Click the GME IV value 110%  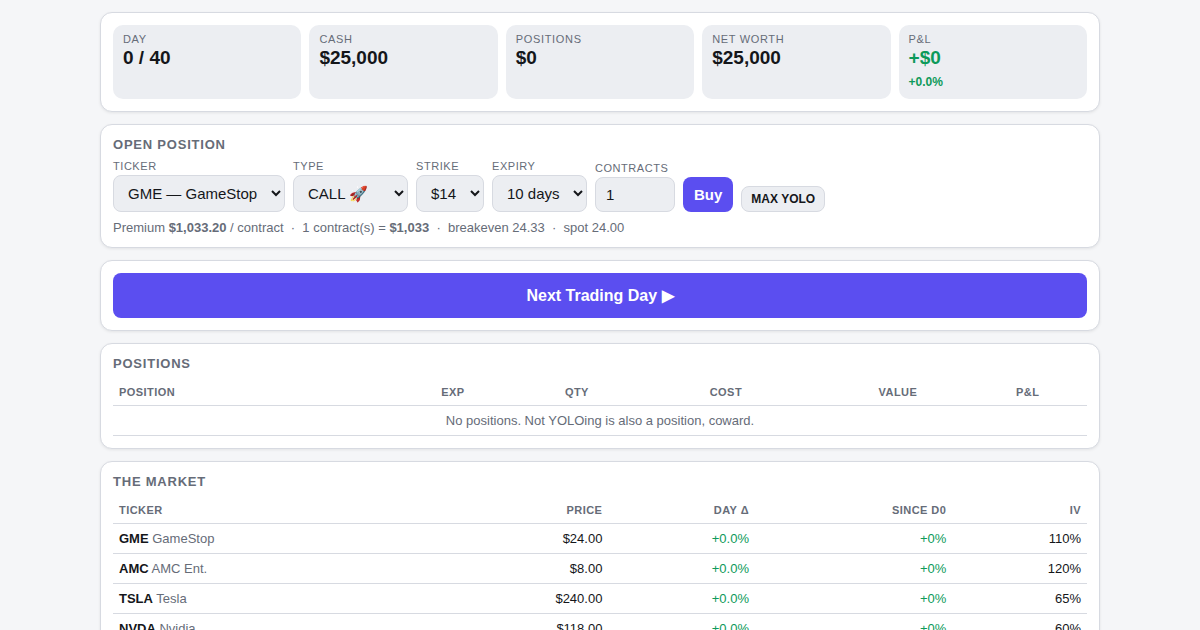click(1065, 539)
